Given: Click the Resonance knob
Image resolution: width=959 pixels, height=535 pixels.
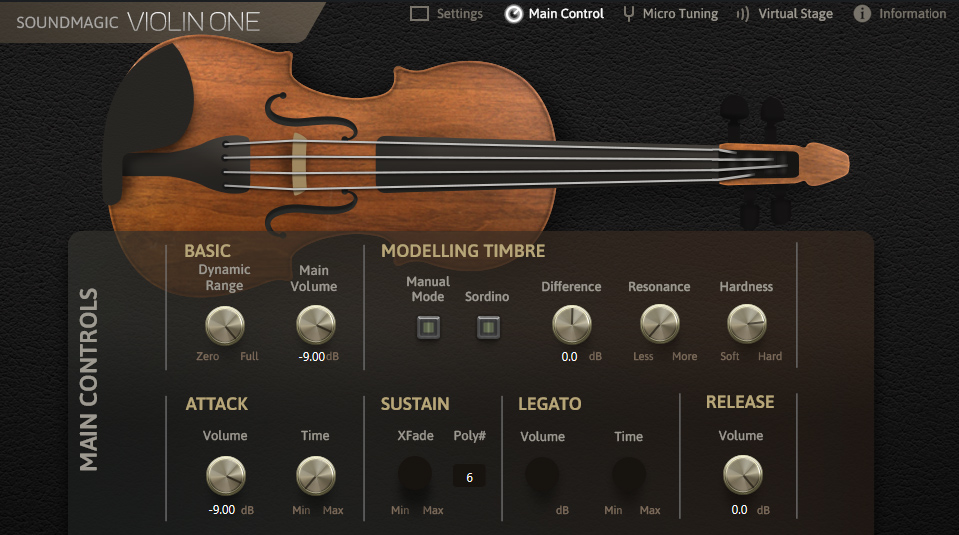Looking at the screenshot, I should coord(659,324).
